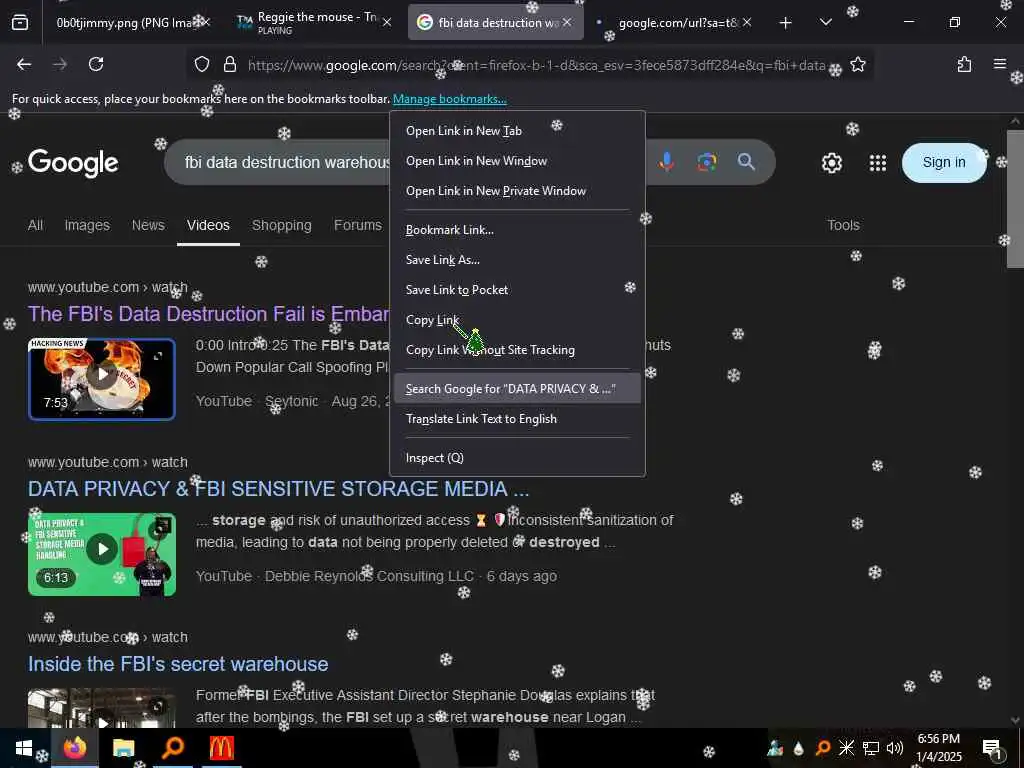Open The FBI's Data Destruction Fail result
This screenshot has height=768, width=1024.
pyautogui.click(x=208, y=314)
